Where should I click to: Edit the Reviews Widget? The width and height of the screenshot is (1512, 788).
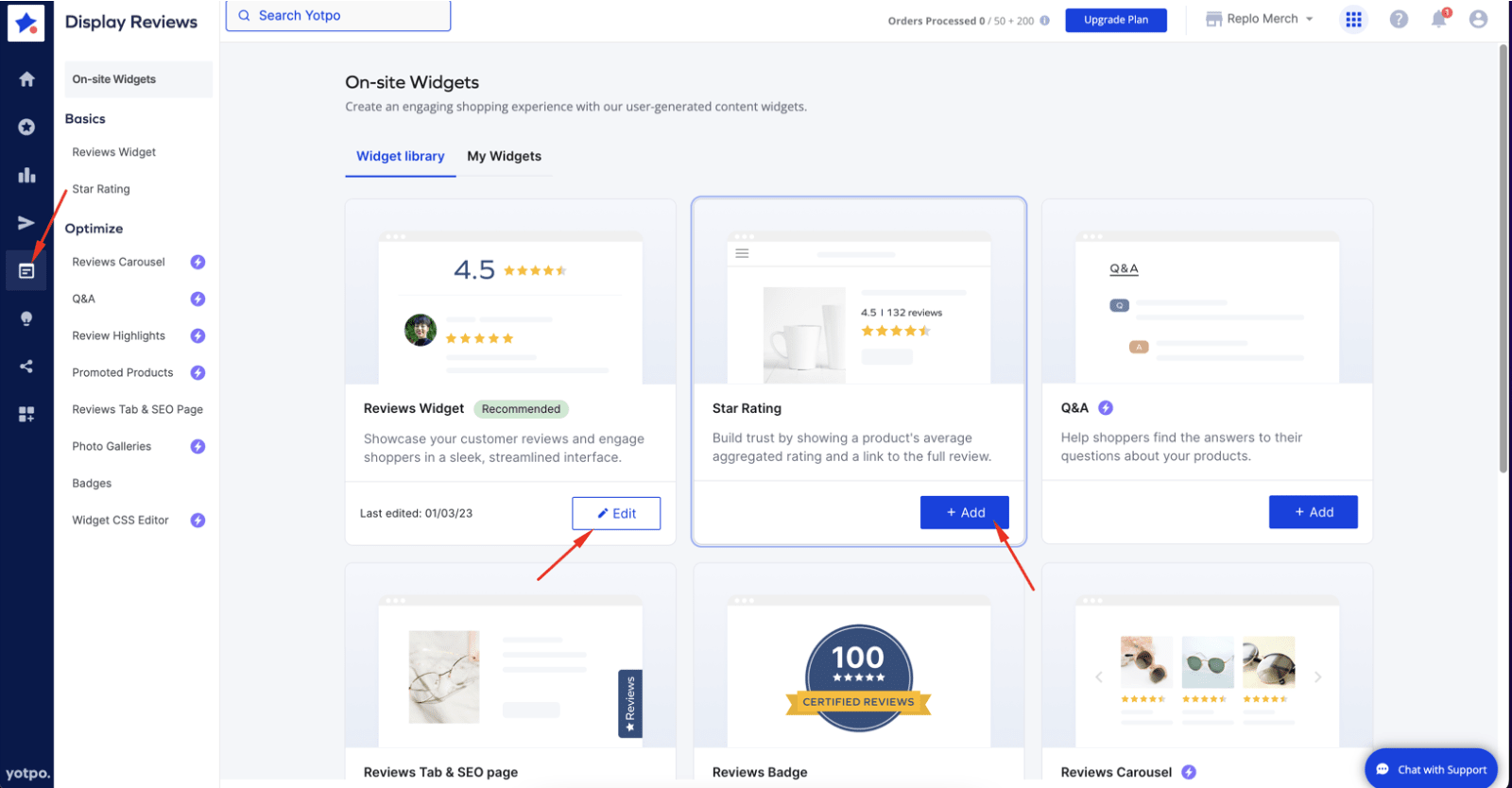tap(616, 513)
